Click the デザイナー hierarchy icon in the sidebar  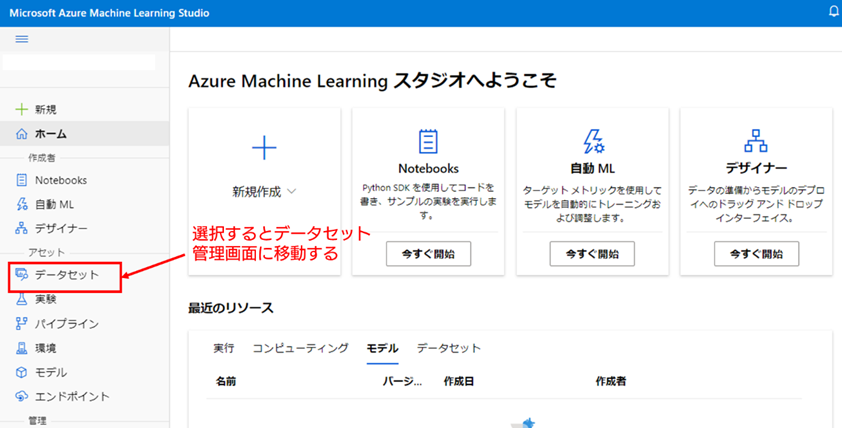(21, 228)
